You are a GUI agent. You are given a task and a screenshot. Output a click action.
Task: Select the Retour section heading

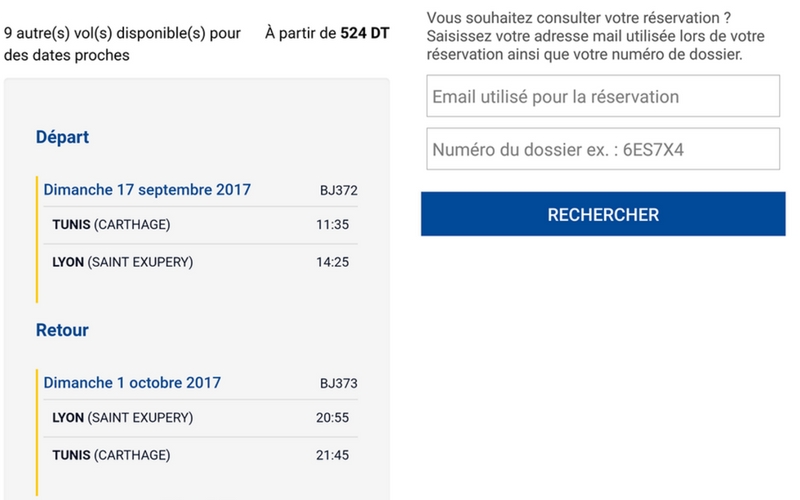[62, 330]
